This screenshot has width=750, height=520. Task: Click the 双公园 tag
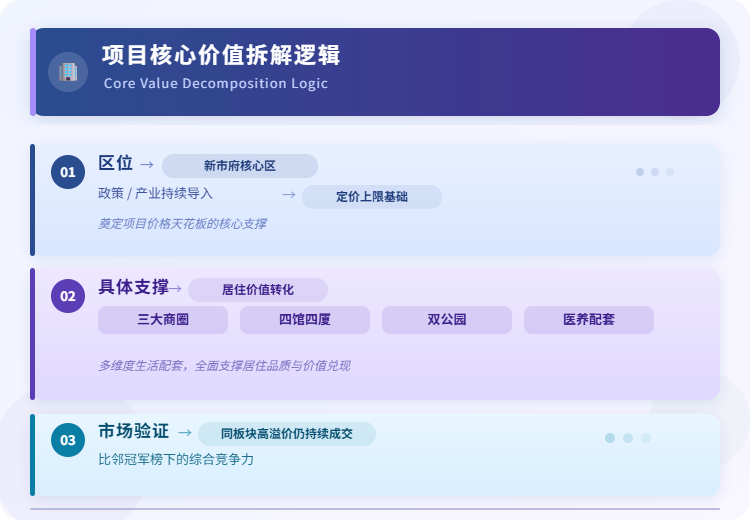pos(447,320)
